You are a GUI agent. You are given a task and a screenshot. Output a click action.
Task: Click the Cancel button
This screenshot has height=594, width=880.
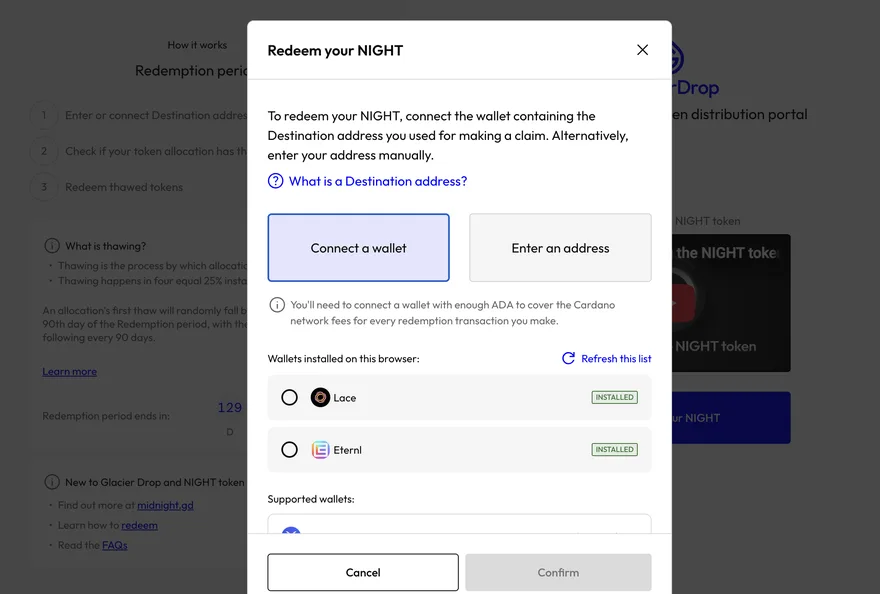[x=363, y=572]
